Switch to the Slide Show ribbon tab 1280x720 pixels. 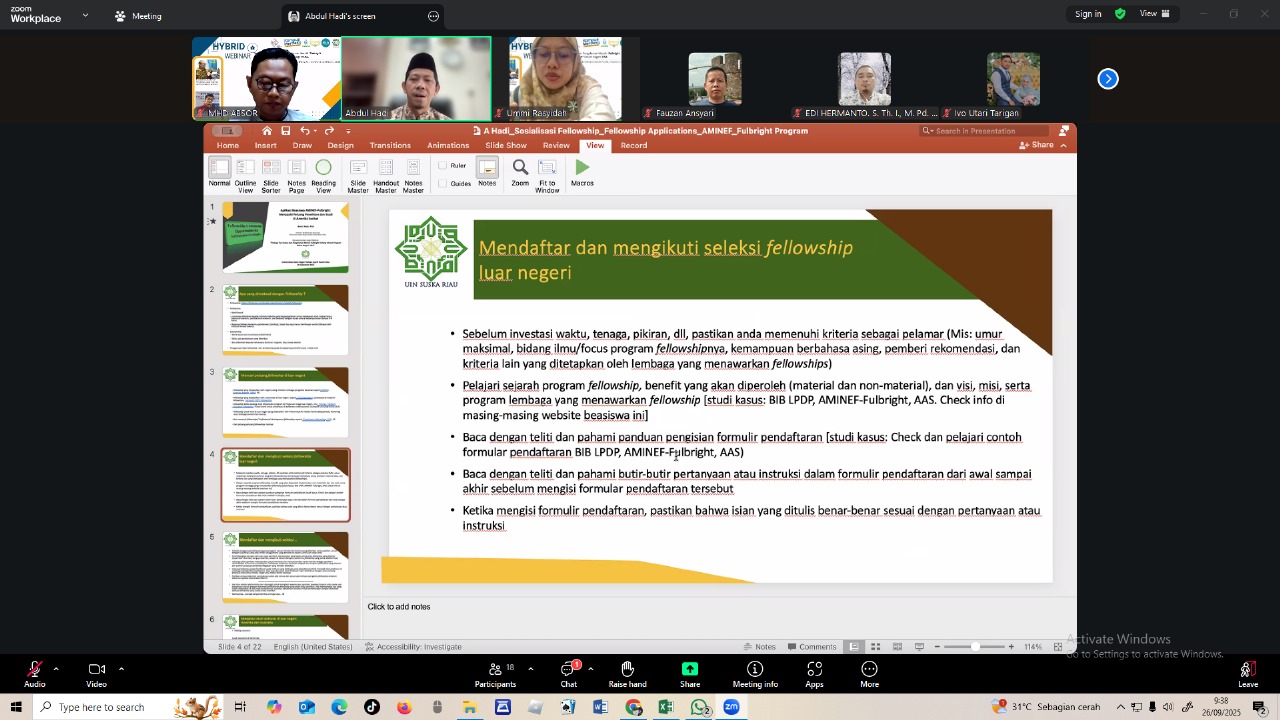pos(506,146)
